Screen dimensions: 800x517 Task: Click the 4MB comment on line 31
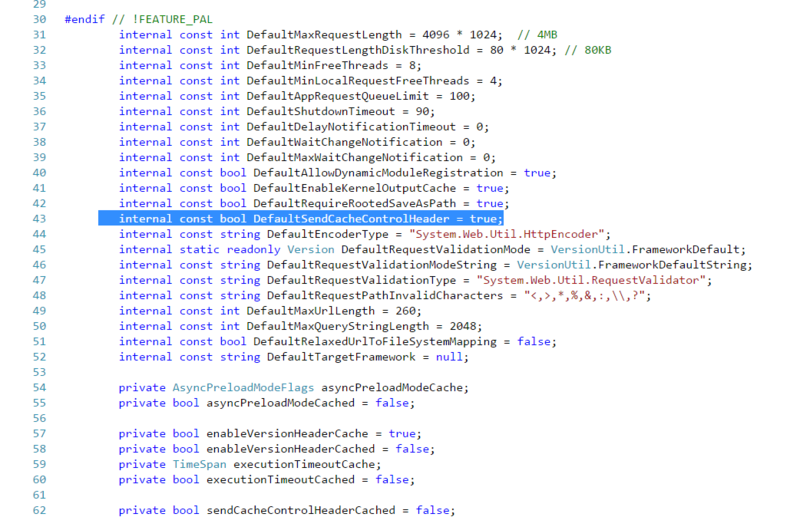pyautogui.click(x=537, y=35)
